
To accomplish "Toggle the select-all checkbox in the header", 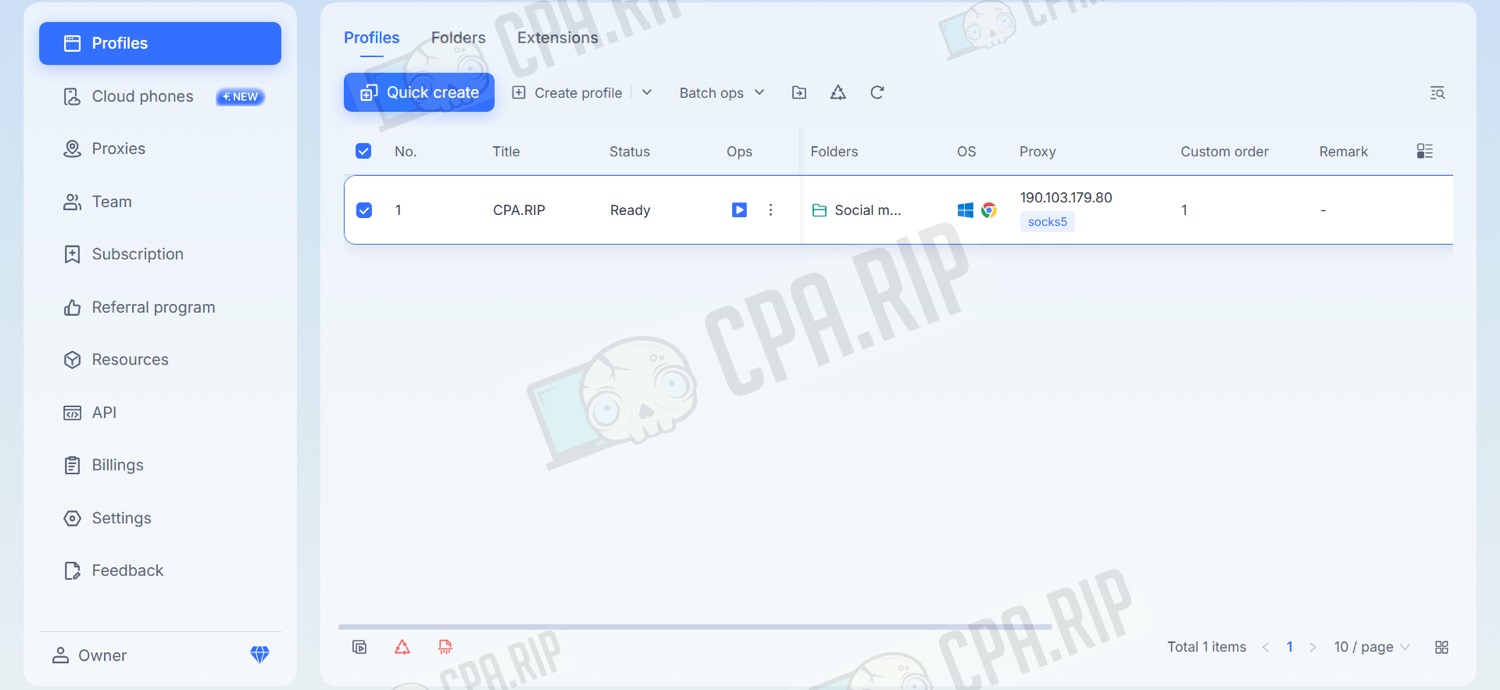I will tap(363, 151).
